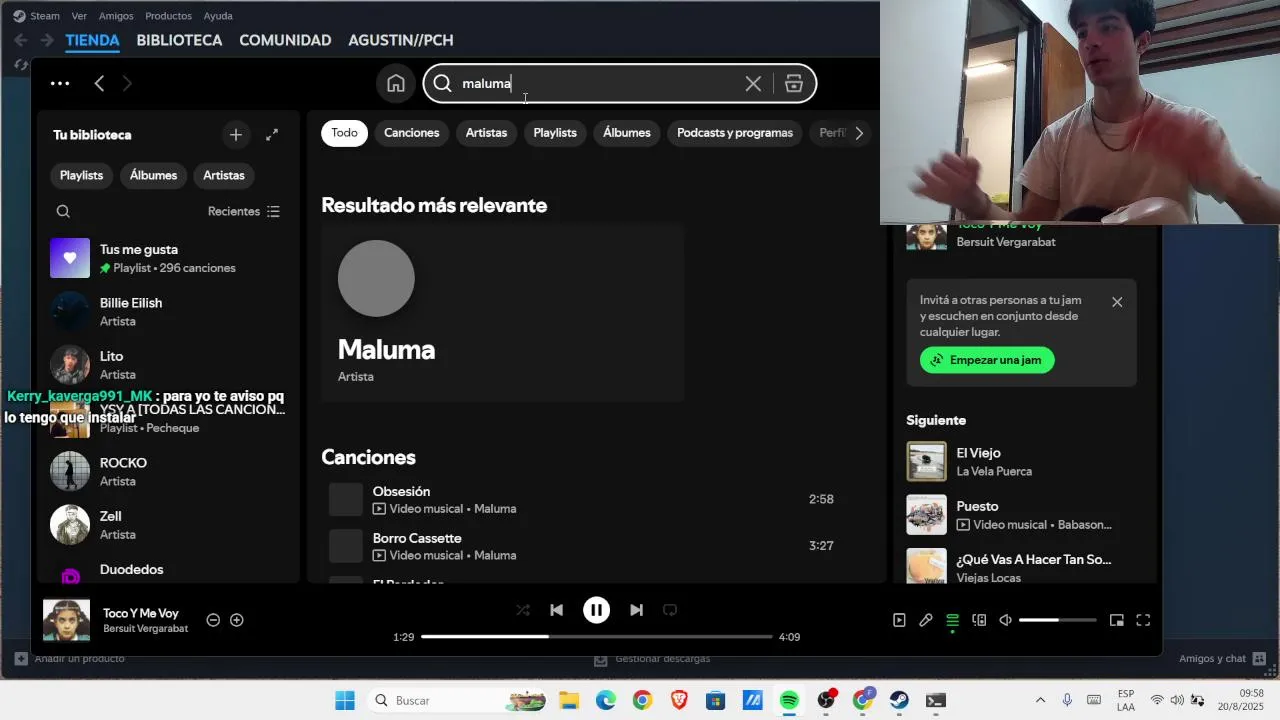
Task: Open the TIENDA tab in Steam
Action: pos(92,40)
